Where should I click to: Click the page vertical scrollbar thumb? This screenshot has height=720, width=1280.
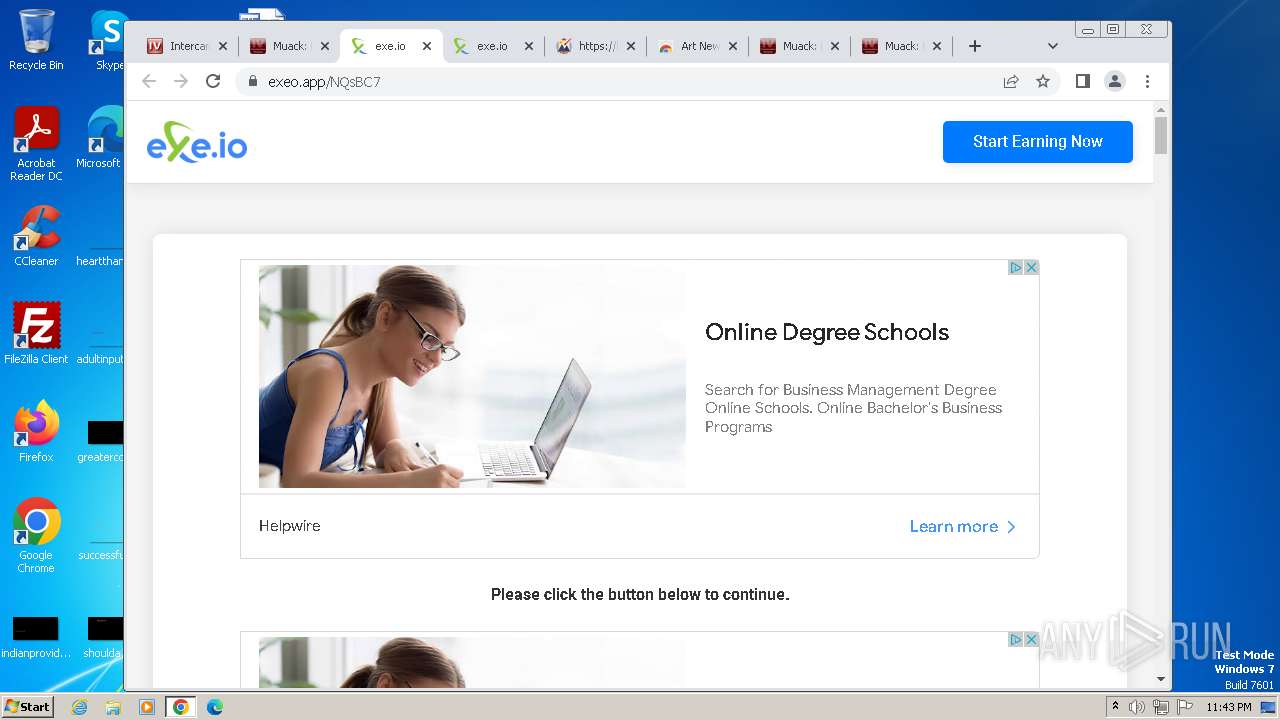[x=1161, y=135]
